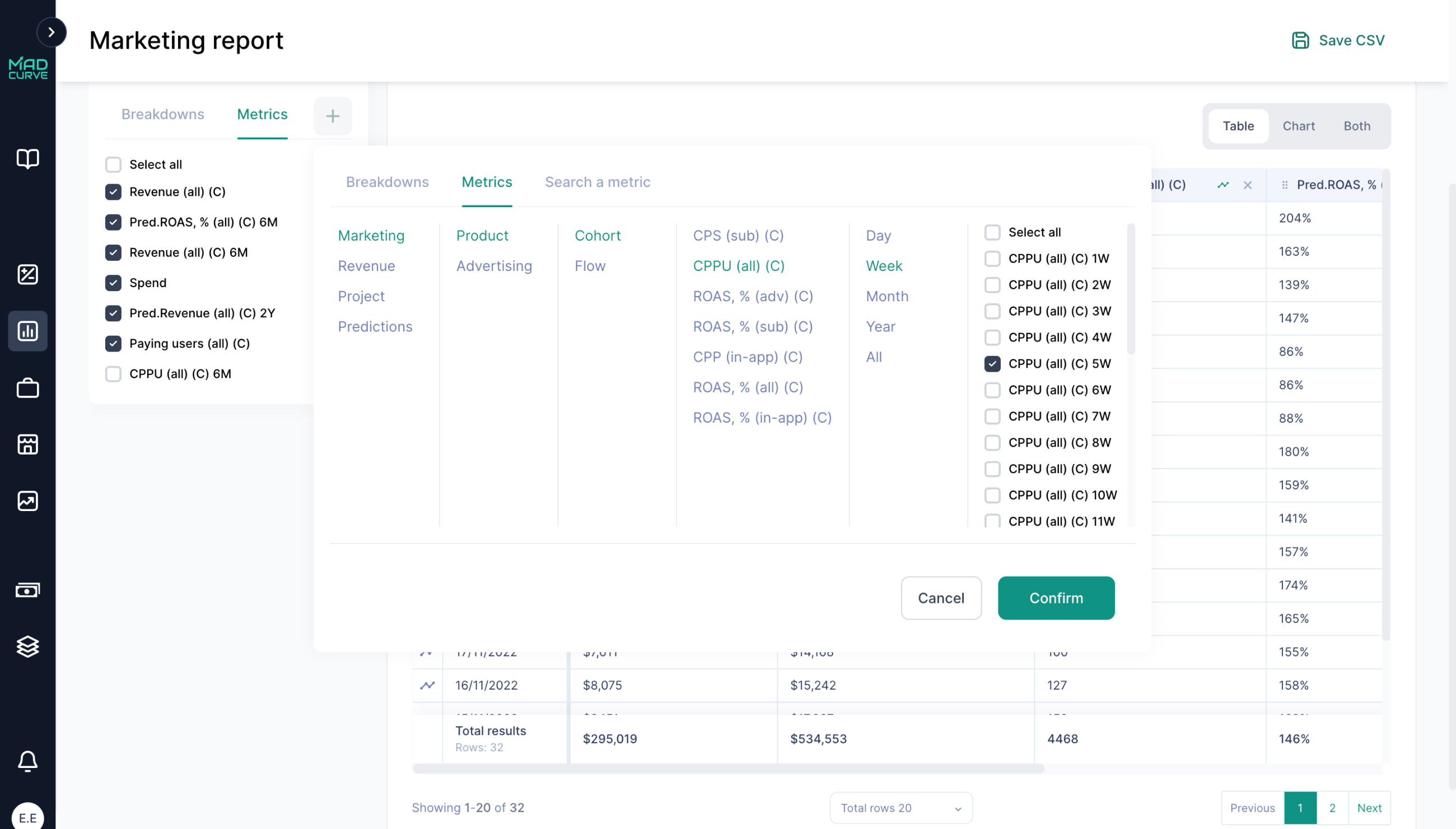The width and height of the screenshot is (1456, 829).
Task: Open the payments banknote icon in sidebar
Action: pyautogui.click(x=28, y=590)
